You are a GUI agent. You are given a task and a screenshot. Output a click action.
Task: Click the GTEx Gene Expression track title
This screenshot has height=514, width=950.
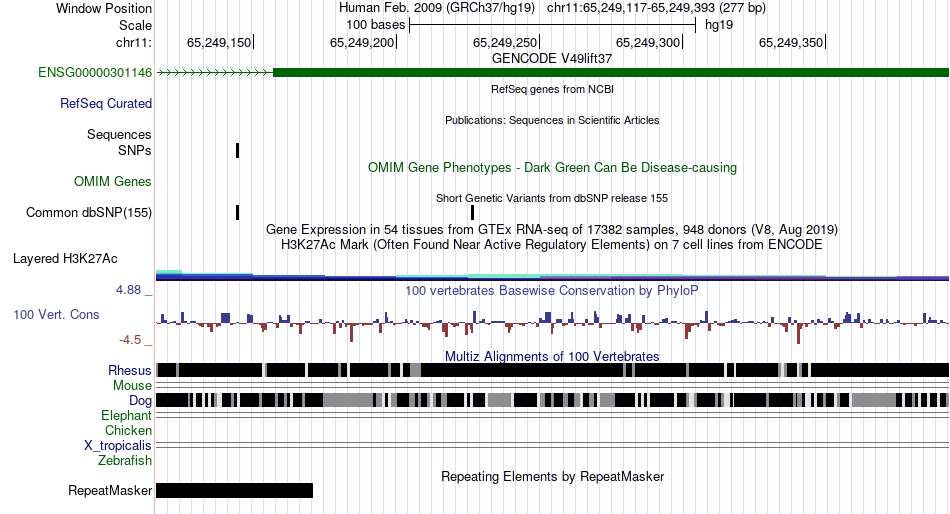552,230
